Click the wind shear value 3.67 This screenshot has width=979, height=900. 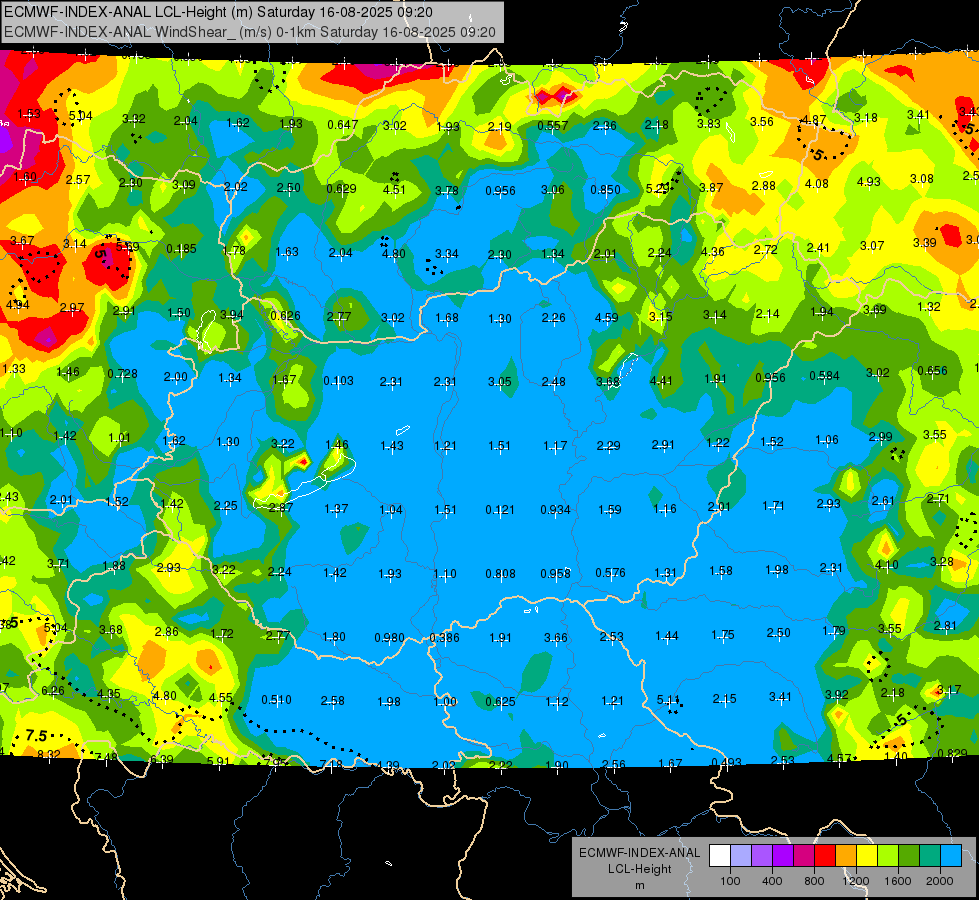(x=22, y=240)
